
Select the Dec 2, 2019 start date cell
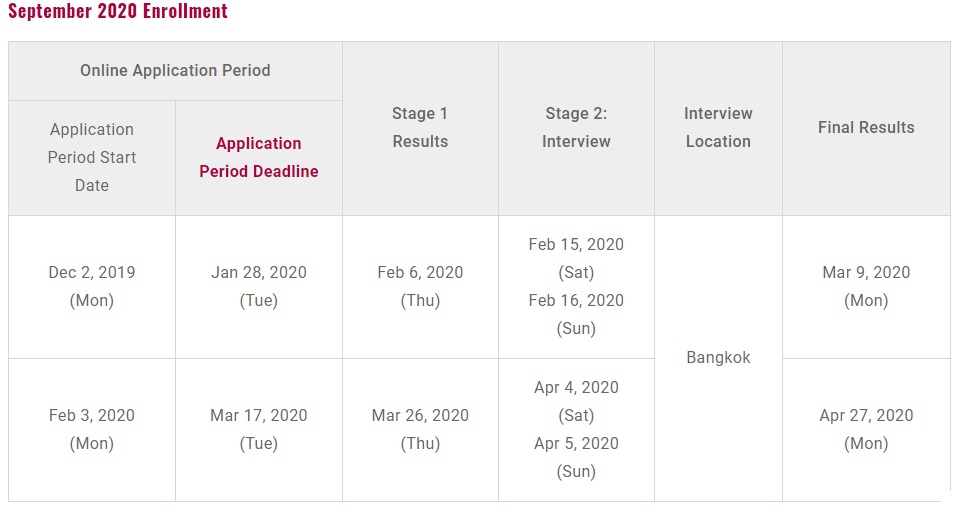(92, 286)
